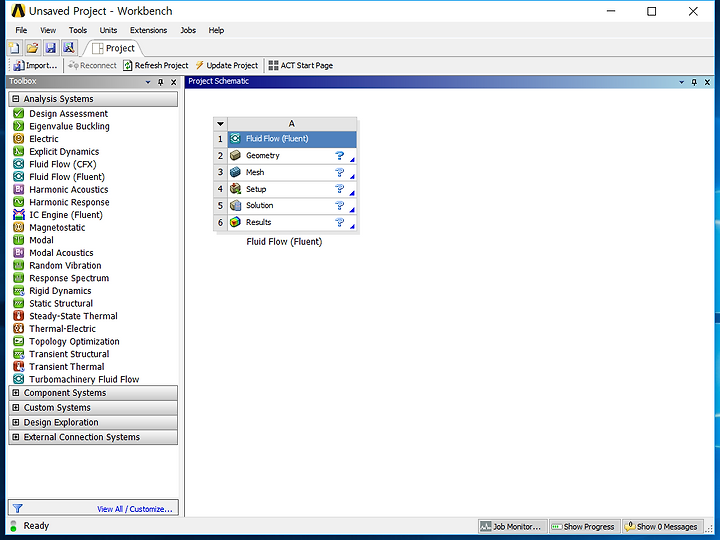Expand the Custom Systems group
The height and width of the screenshot is (540, 720).
tap(16, 407)
